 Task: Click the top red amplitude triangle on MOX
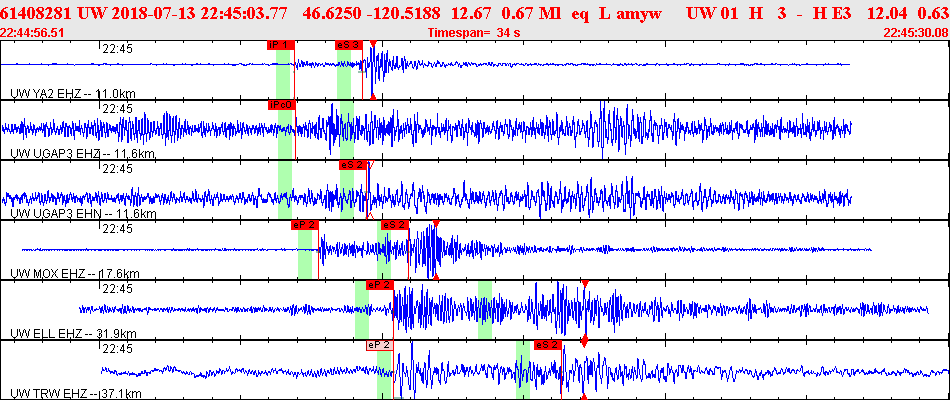click(x=436, y=224)
